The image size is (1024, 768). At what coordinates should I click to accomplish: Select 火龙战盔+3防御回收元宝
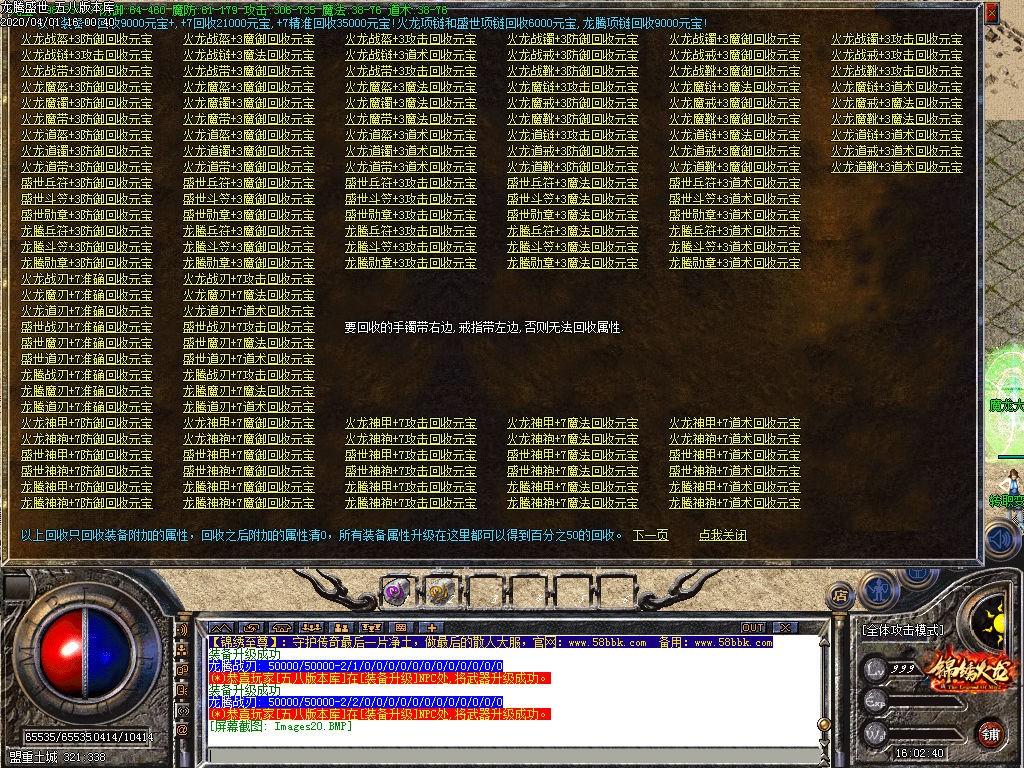tap(86, 39)
